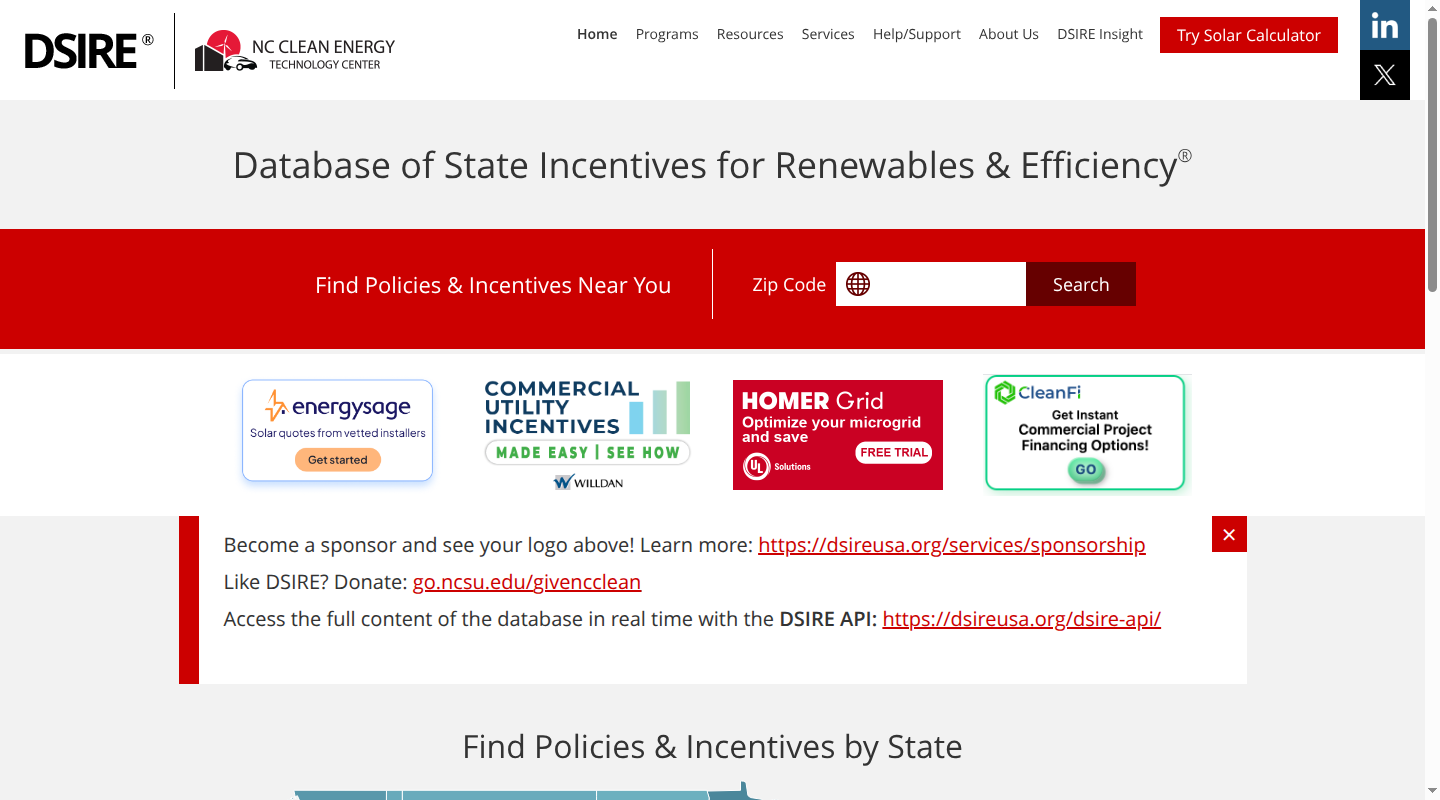This screenshot has width=1440, height=800.
Task: Click Find Policies & Incentives by State heading
Action: point(712,747)
